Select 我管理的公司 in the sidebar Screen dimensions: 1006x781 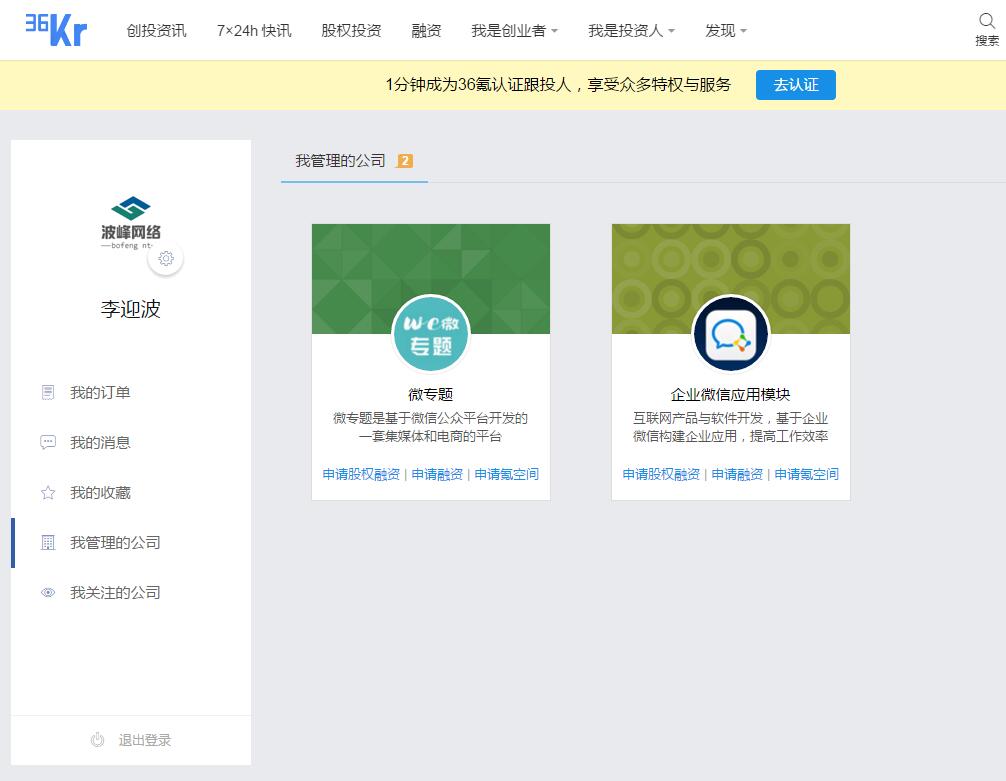click(115, 543)
